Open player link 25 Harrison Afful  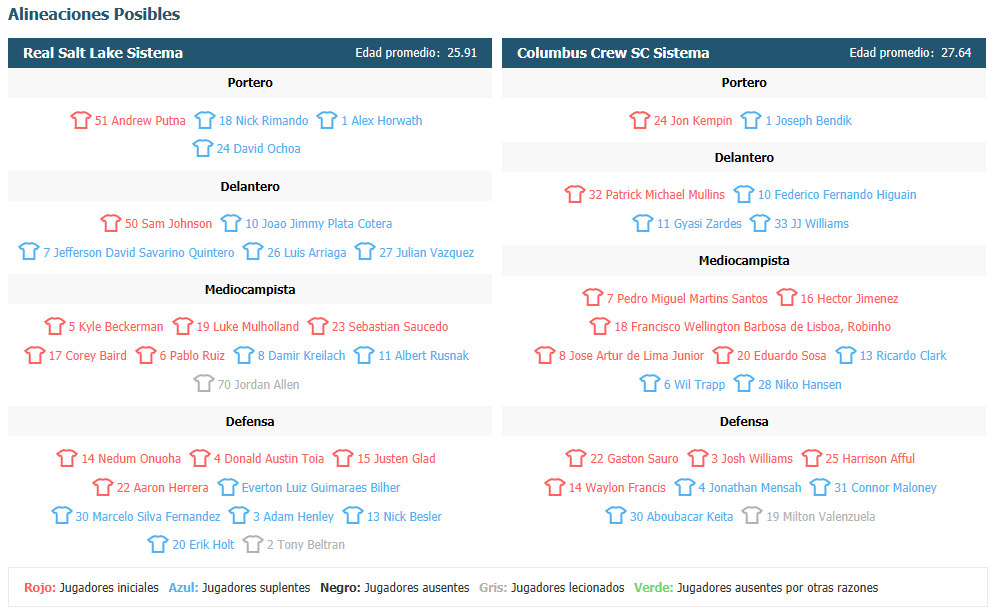click(870, 459)
